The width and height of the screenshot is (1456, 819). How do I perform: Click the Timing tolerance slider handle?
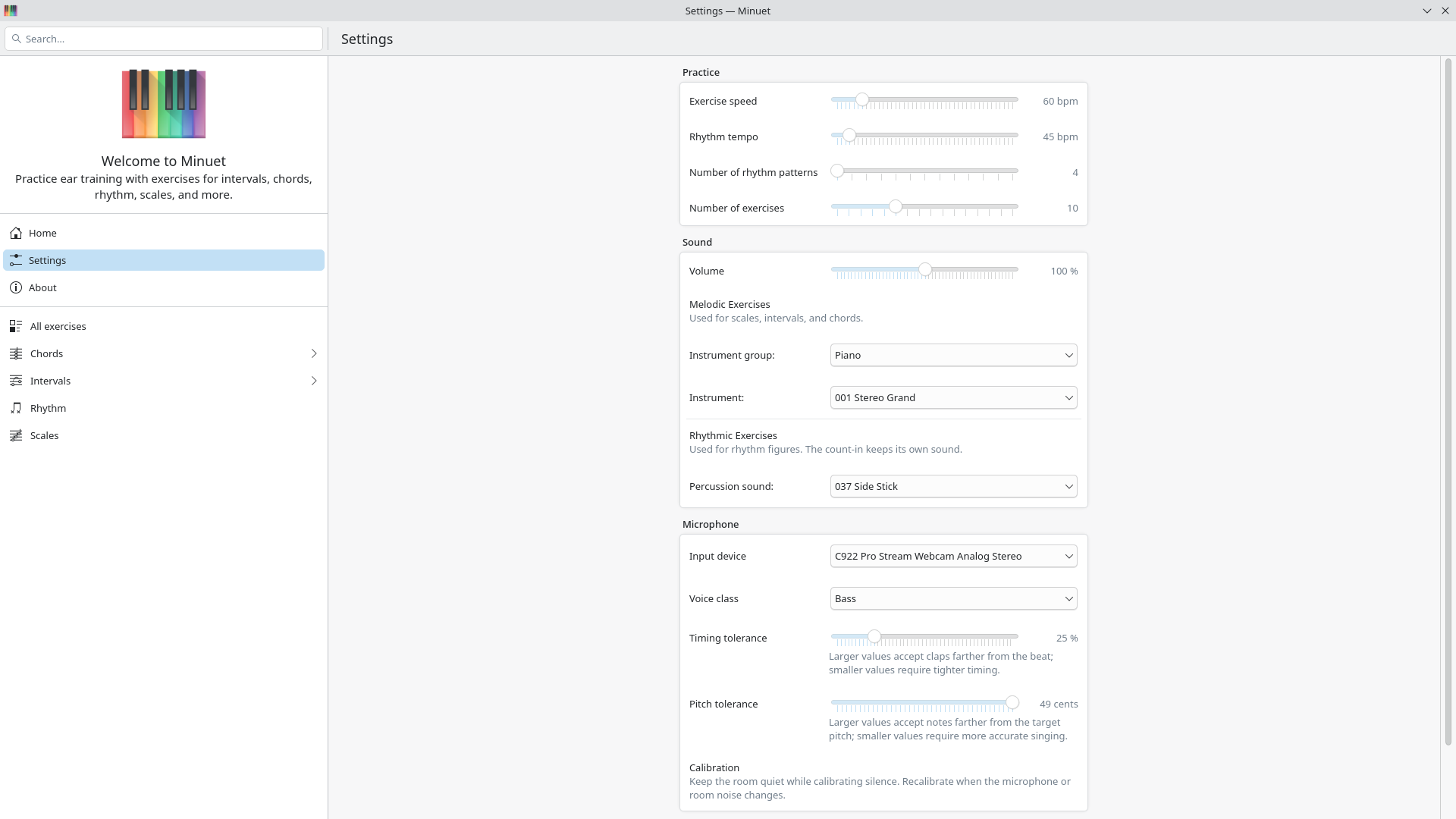[x=874, y=636]
